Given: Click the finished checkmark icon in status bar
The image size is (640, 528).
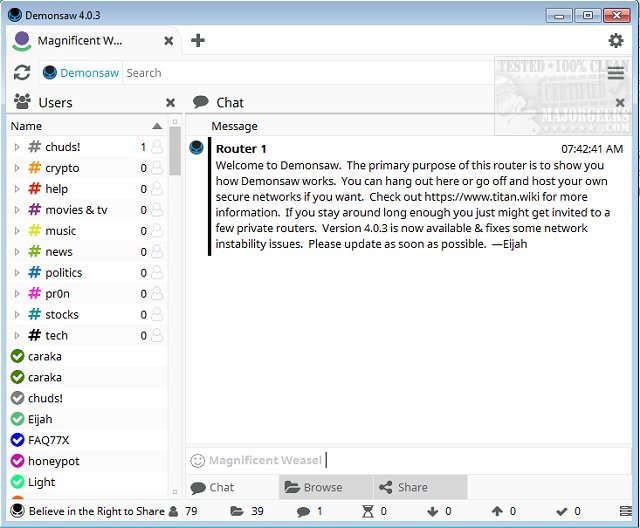Looking at the screenshot, I should pos(562,511).
